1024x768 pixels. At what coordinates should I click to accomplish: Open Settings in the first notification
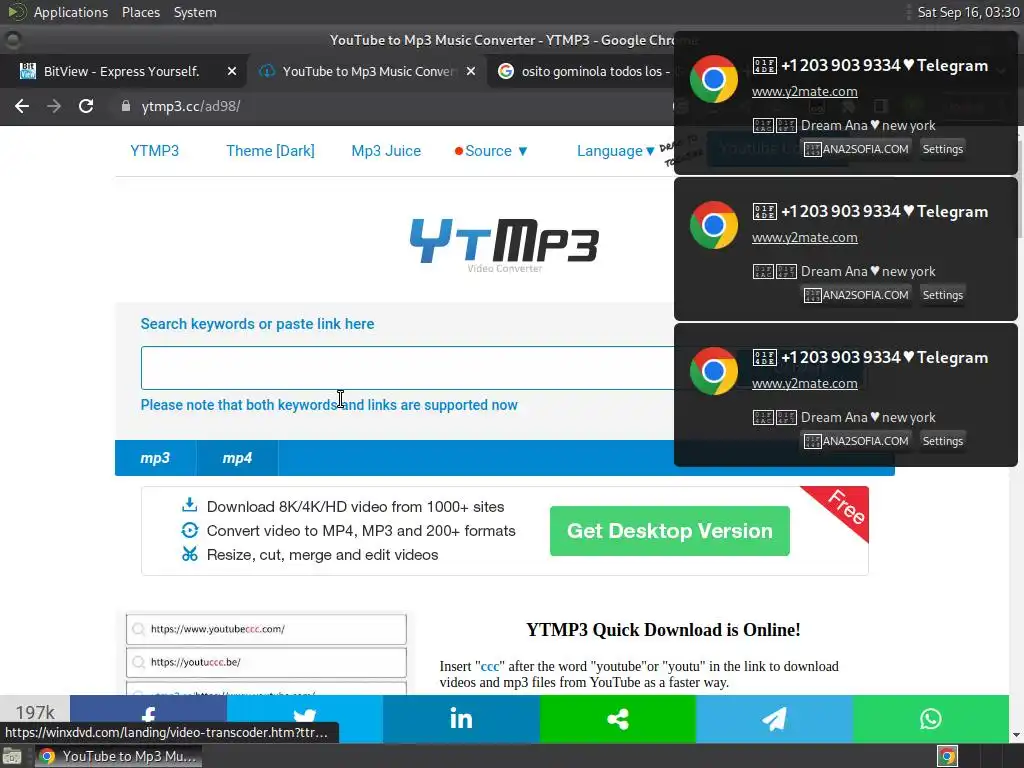pos(942,149)
